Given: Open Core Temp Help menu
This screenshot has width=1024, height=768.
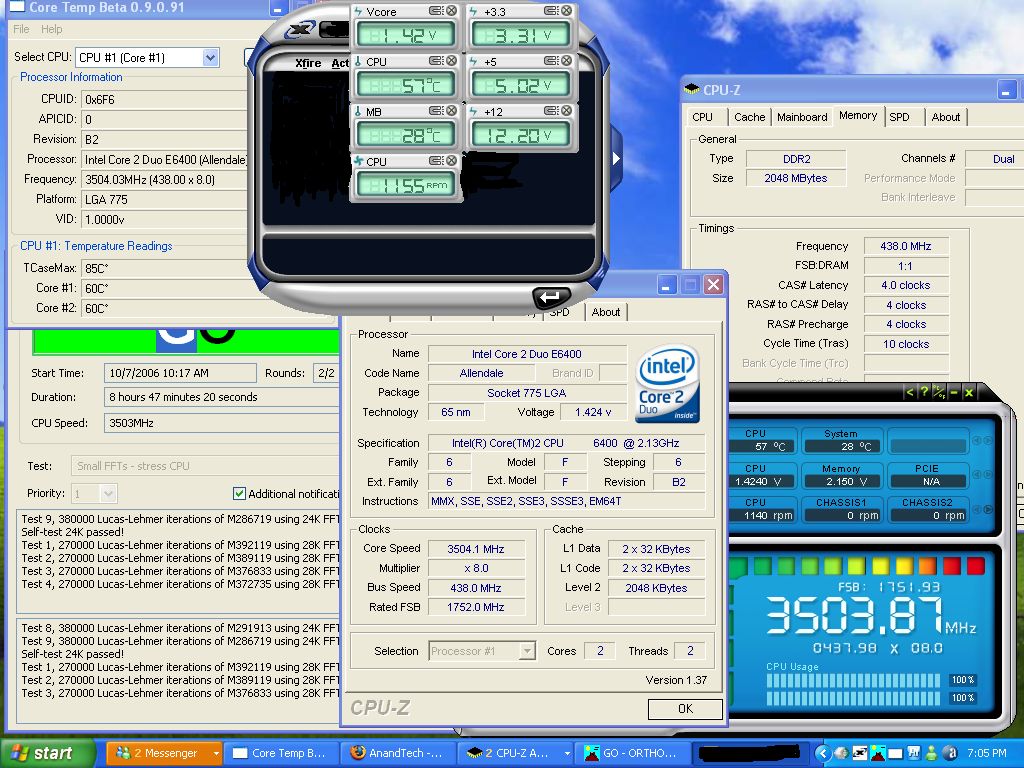Looking at the screenshot, I should [x=52, y=29].
